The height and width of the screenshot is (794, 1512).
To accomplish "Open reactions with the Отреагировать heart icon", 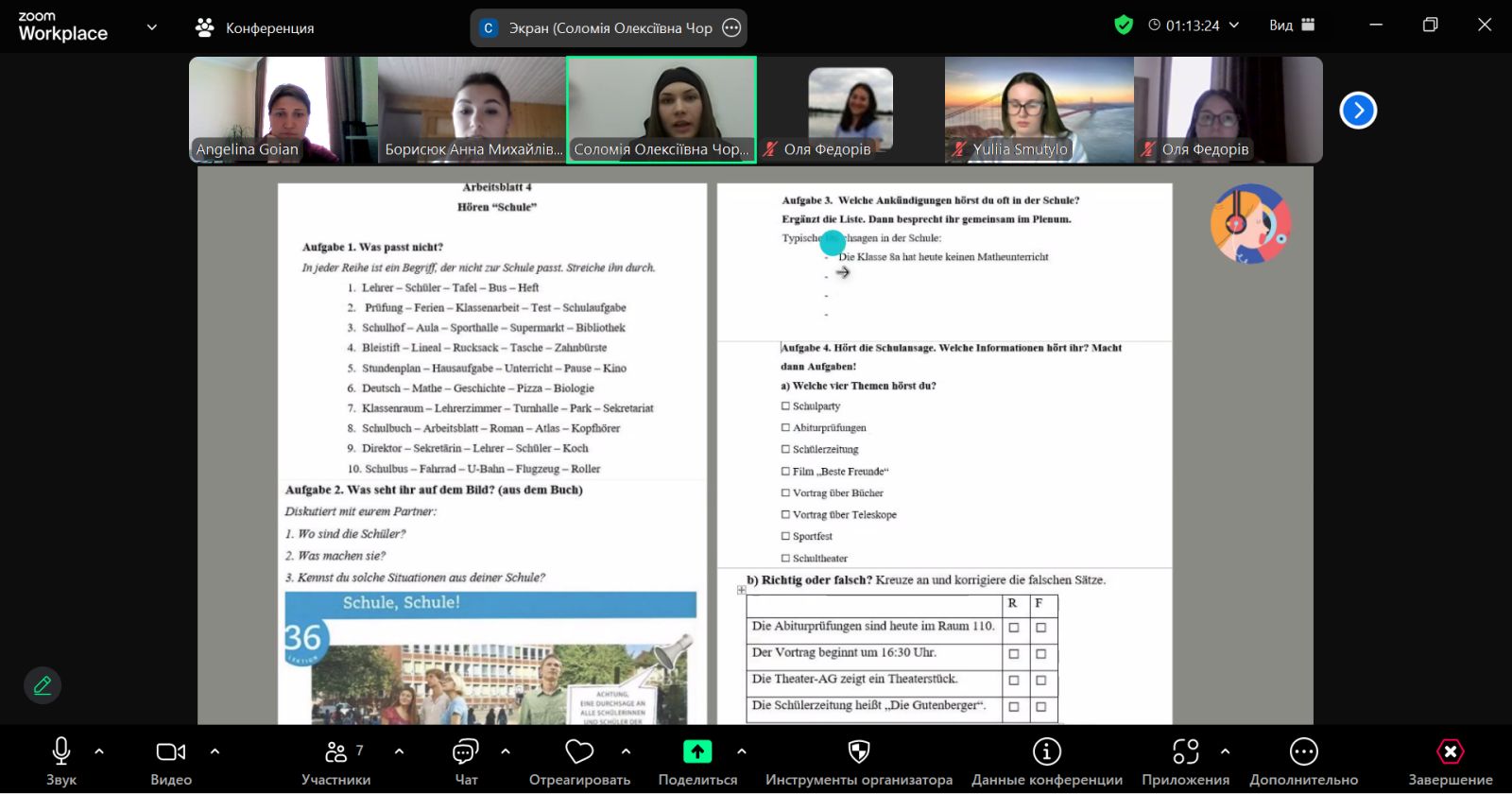I will (x=579, y=751).
